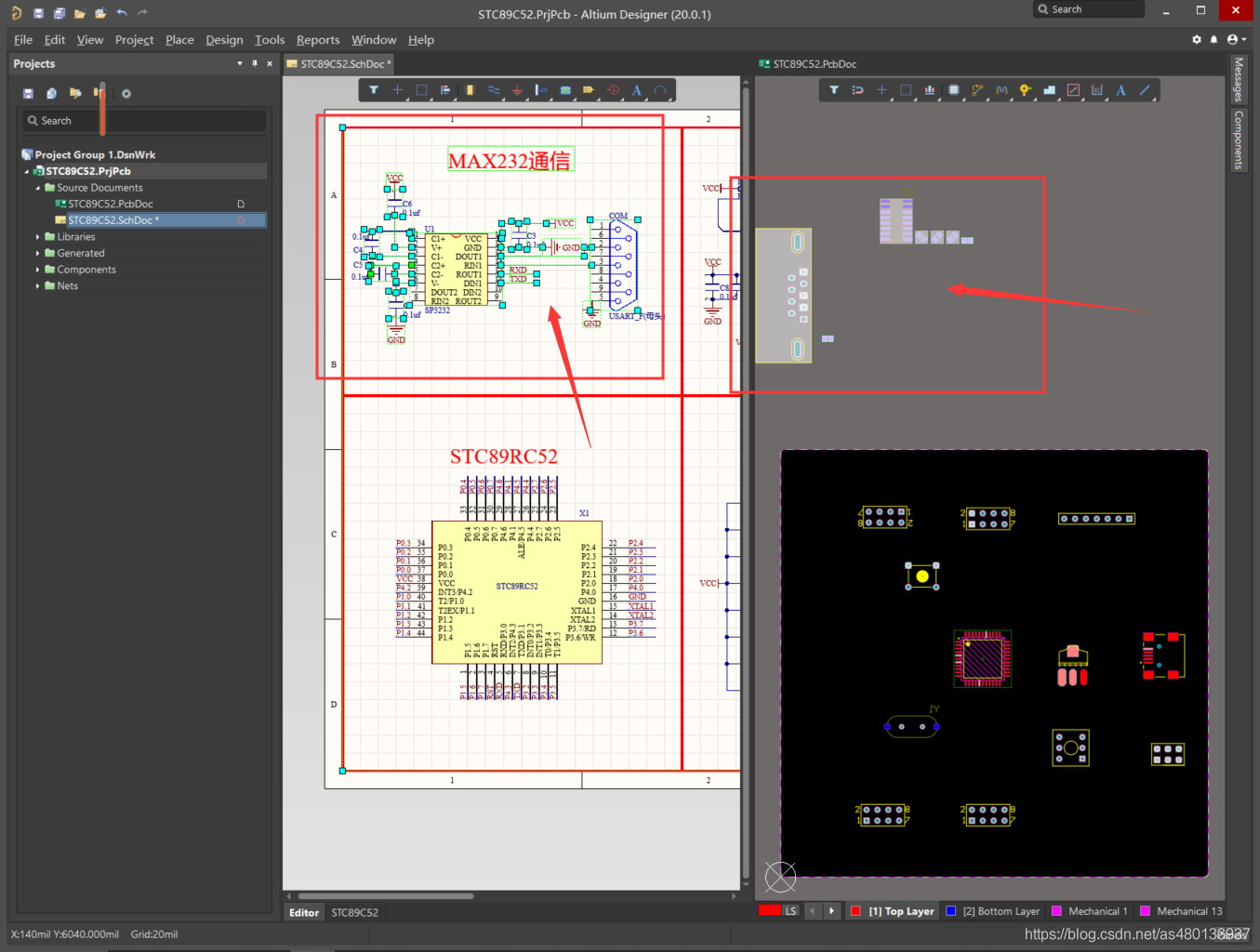
Task: Click the top-right global Search box
Action: point(1088,9)
